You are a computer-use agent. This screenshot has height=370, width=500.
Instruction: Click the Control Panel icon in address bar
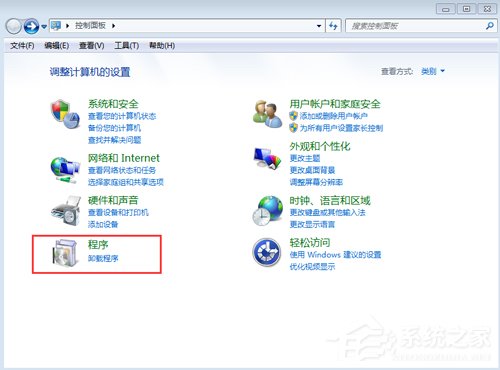(x=56, y=25)
